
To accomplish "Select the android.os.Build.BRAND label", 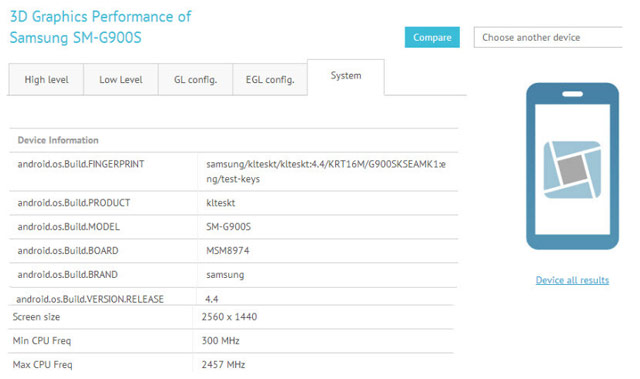I will tap(67, 275).
